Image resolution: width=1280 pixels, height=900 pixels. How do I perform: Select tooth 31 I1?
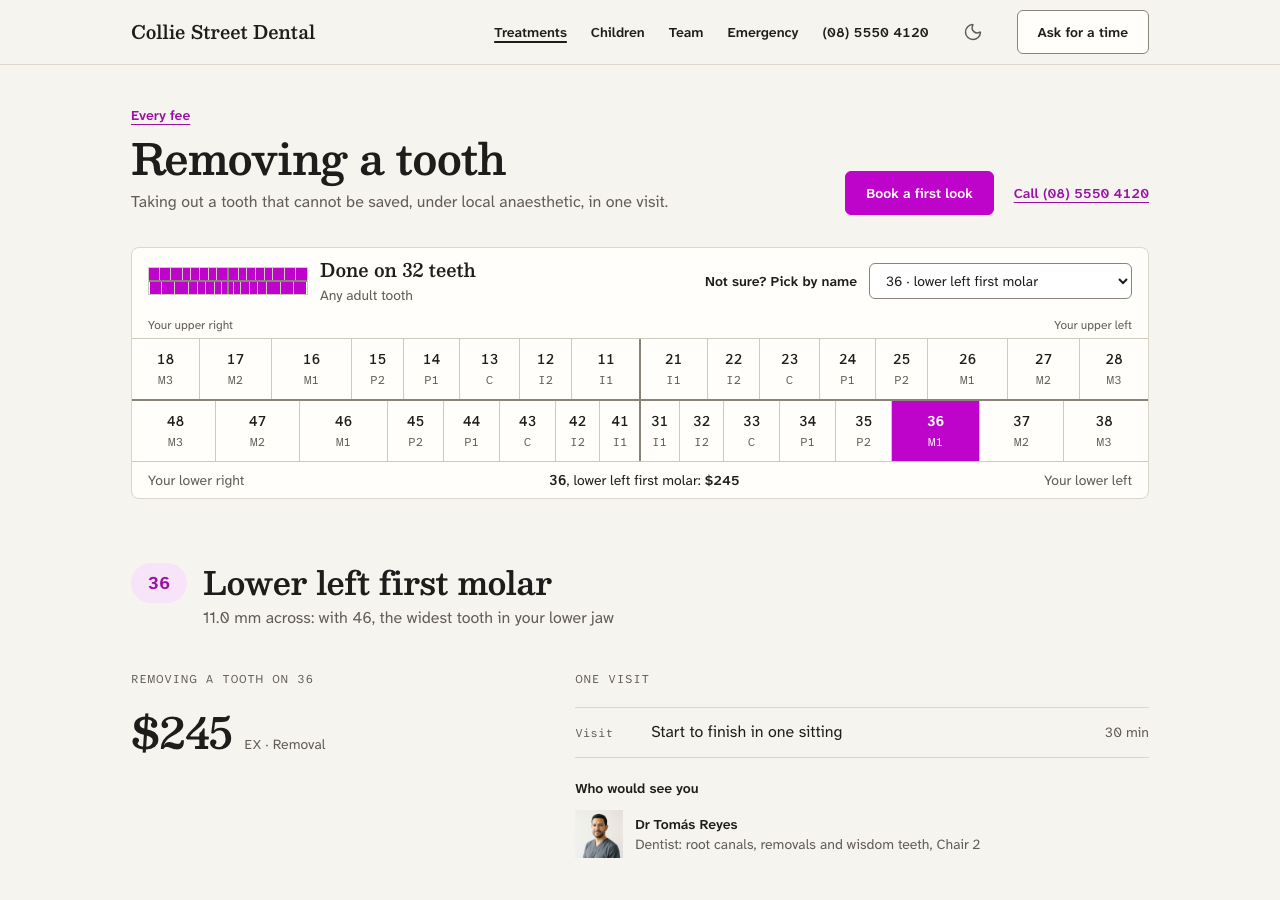(660, 431)
